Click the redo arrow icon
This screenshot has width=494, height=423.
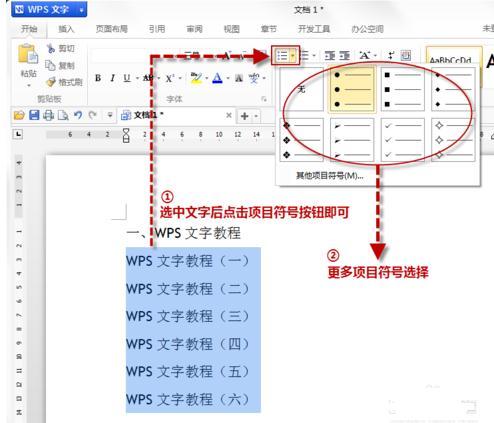[x=92, y=115]
